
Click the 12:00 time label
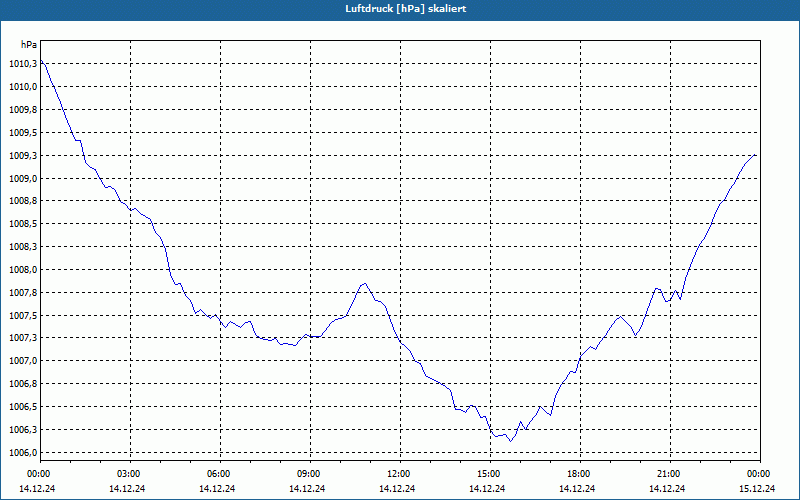pos(400,474)
